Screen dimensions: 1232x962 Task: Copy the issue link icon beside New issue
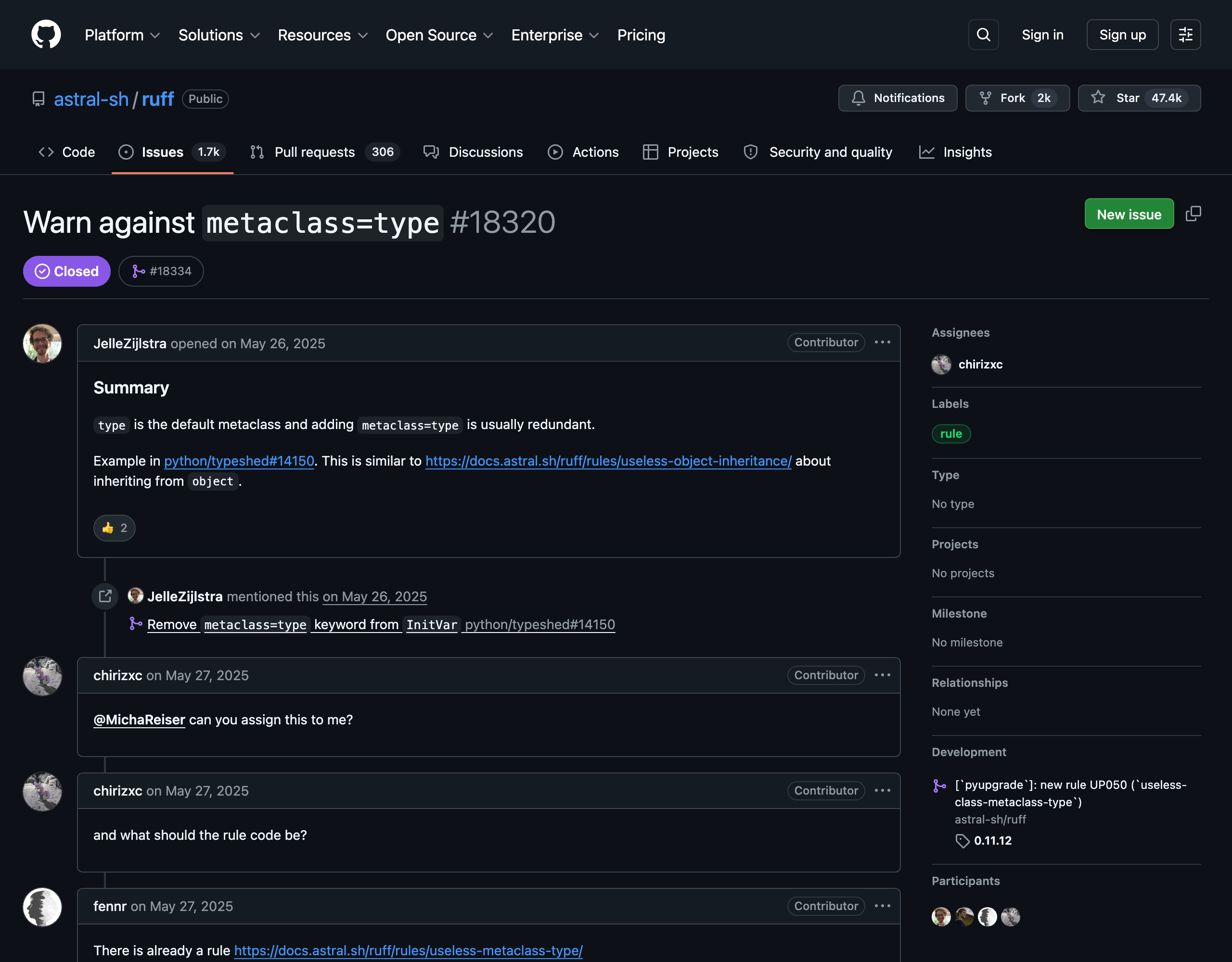[x=1193, y=214]
